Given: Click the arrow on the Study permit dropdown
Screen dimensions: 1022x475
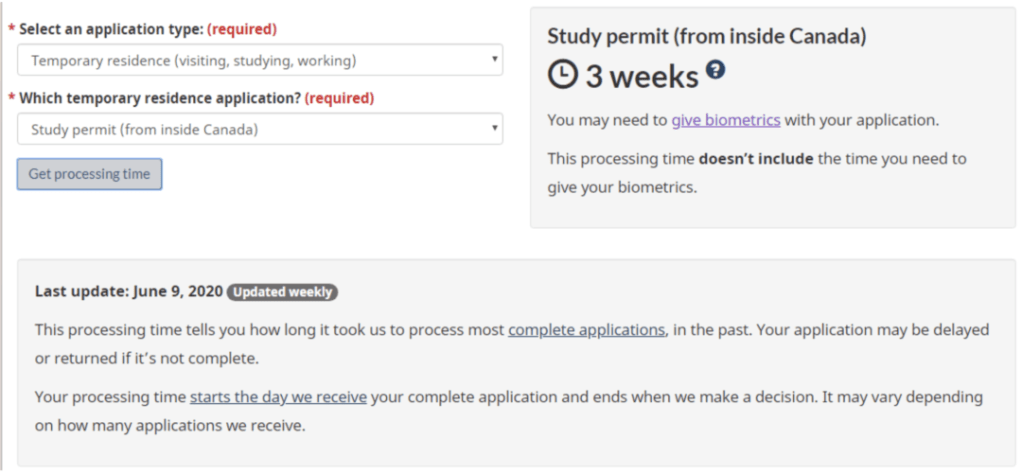Looking at the screenshot, I should pyautogui.click(x=494, y=129).
